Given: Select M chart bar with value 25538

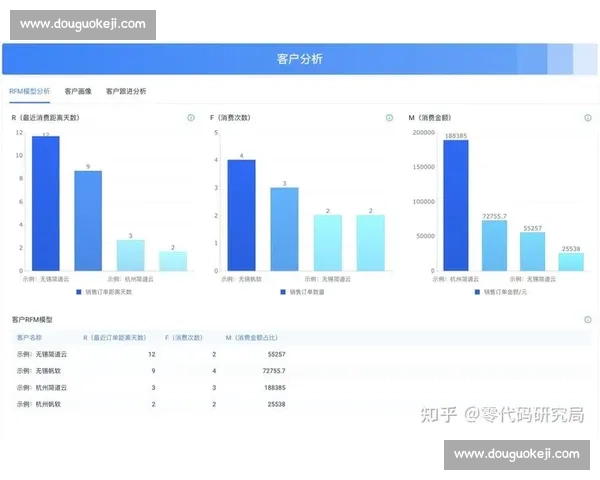Looking at the screenshot, I should [x=571, y=262].
